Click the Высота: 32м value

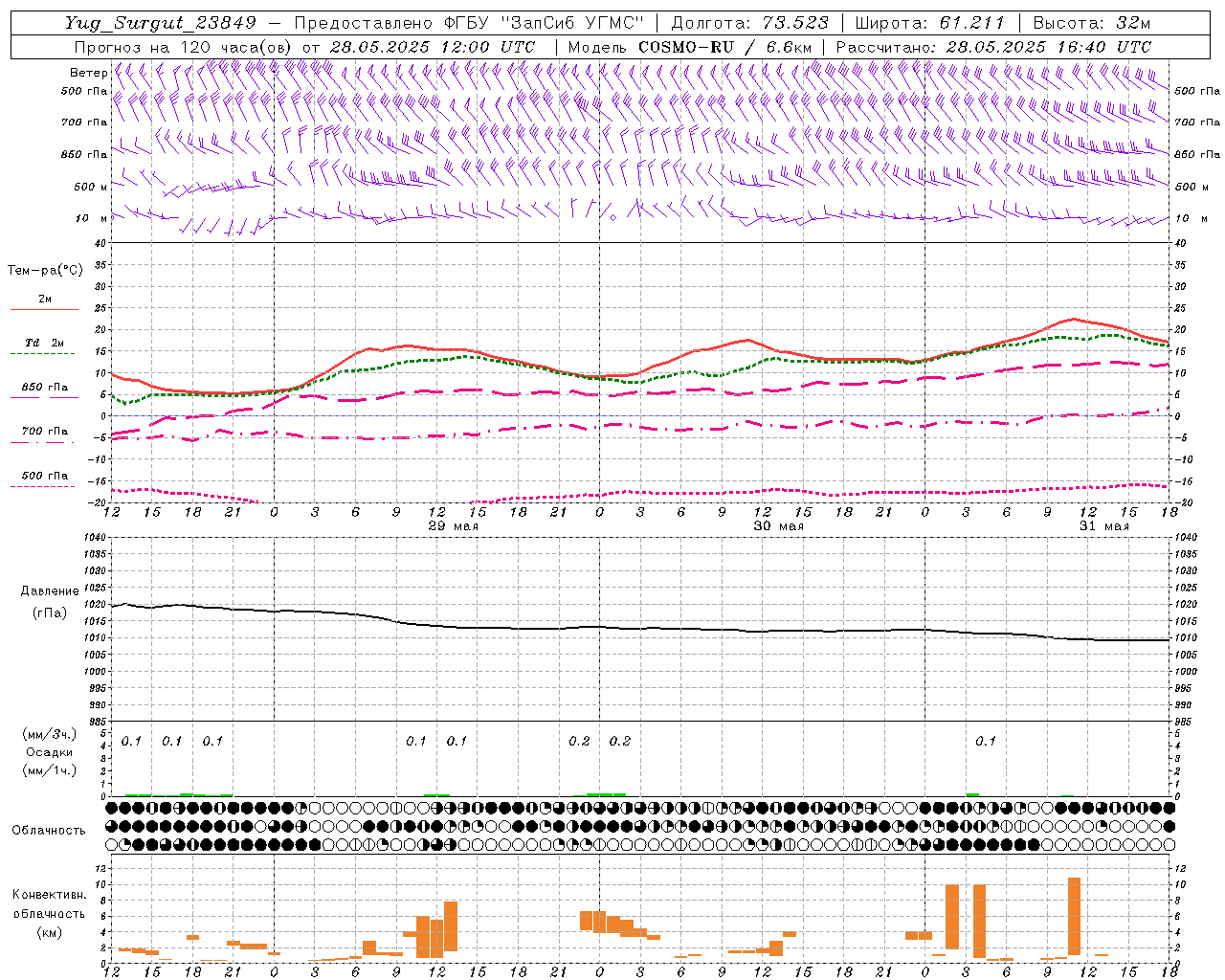tap(1090, 23)
